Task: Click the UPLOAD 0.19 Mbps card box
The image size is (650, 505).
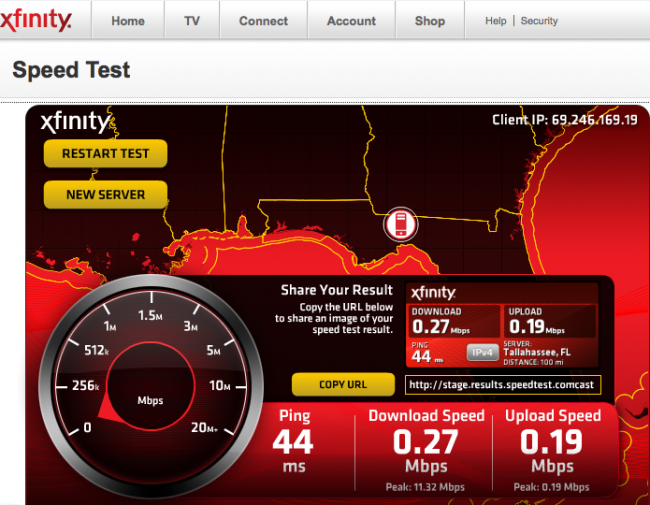Action: tap(551, 321)
